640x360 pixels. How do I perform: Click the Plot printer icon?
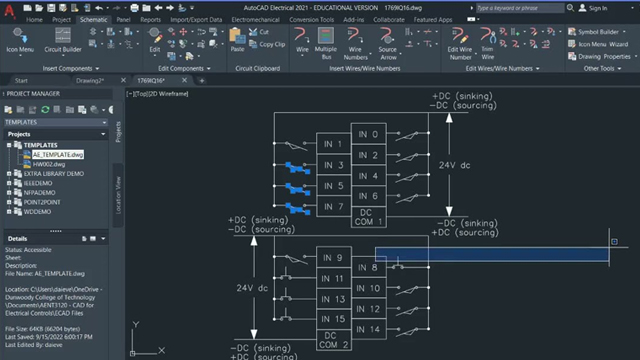coord(134,8)
